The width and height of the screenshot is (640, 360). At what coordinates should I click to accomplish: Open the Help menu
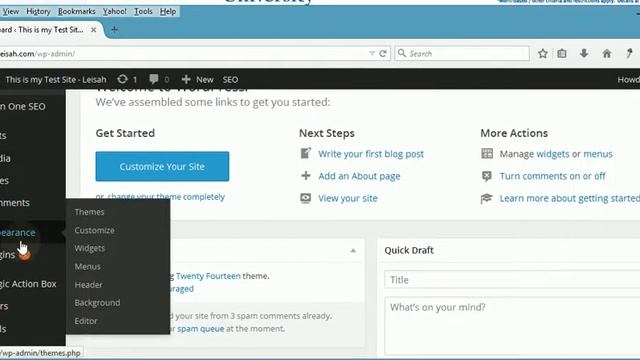pos(168,11)
